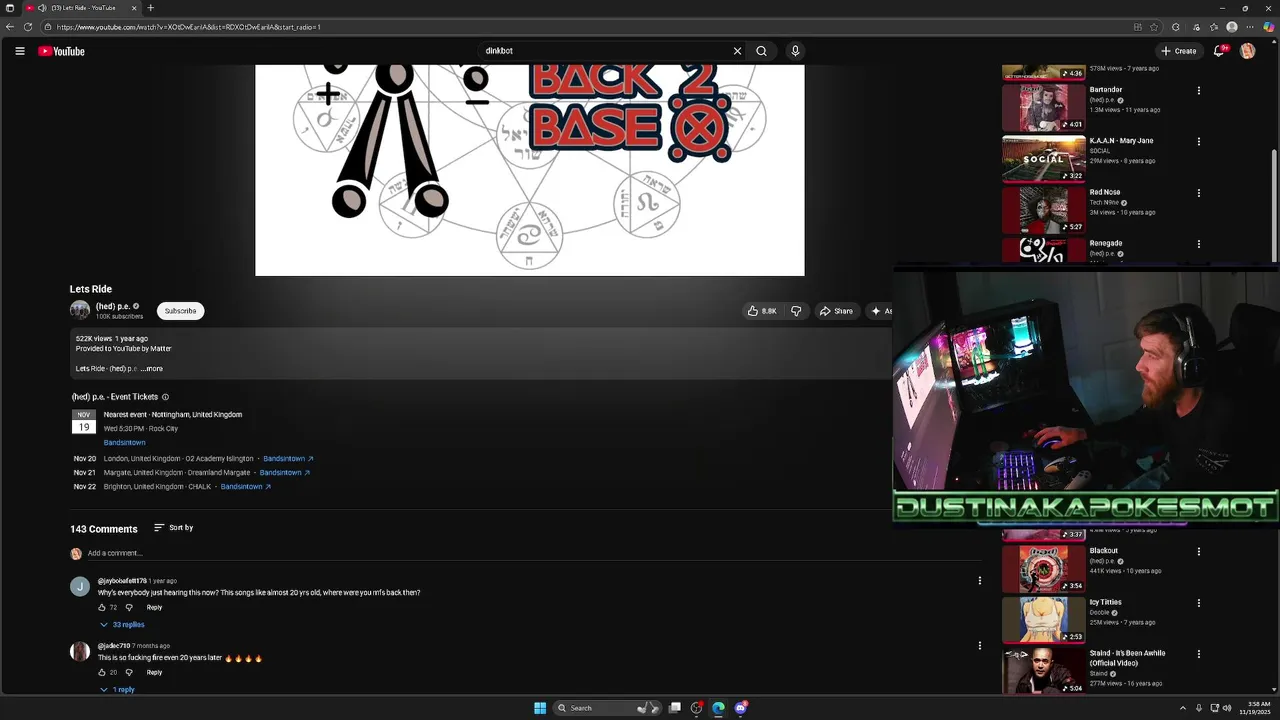Open Blackout video title
The height and width of the screenshot is (720, 1280).
(x=1104, y=551)
